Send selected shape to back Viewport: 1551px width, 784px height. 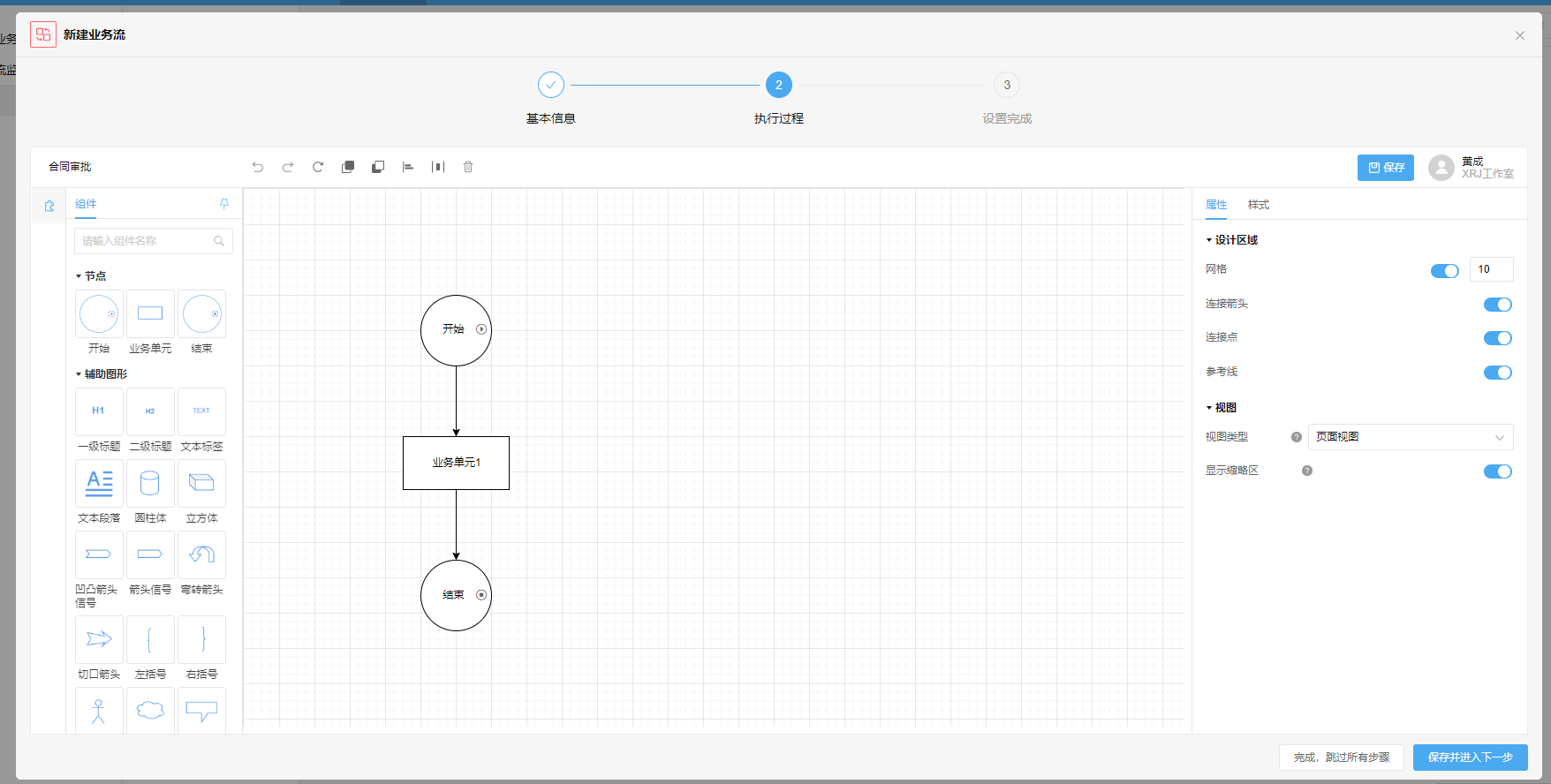(378, 167)
